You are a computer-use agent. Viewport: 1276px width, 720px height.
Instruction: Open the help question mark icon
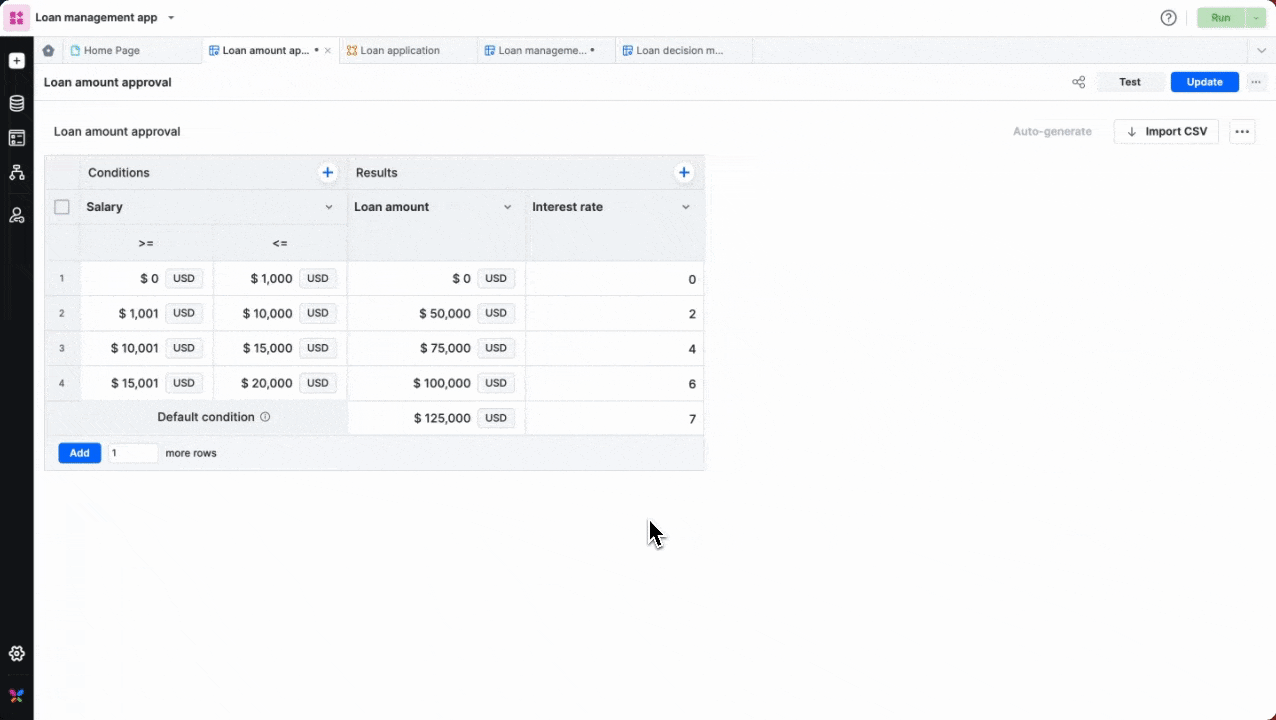[1168, 18]
